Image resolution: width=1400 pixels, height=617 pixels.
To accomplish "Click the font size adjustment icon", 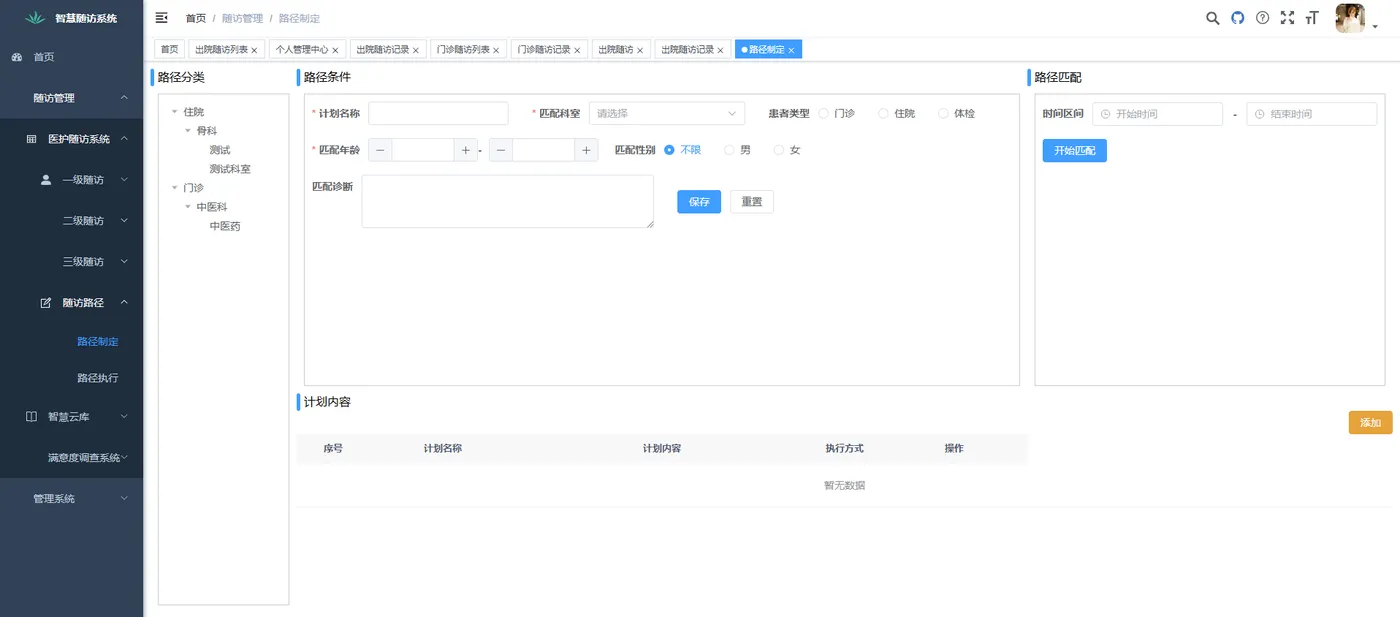I will pyautogui.click(x=1312, y=18).
